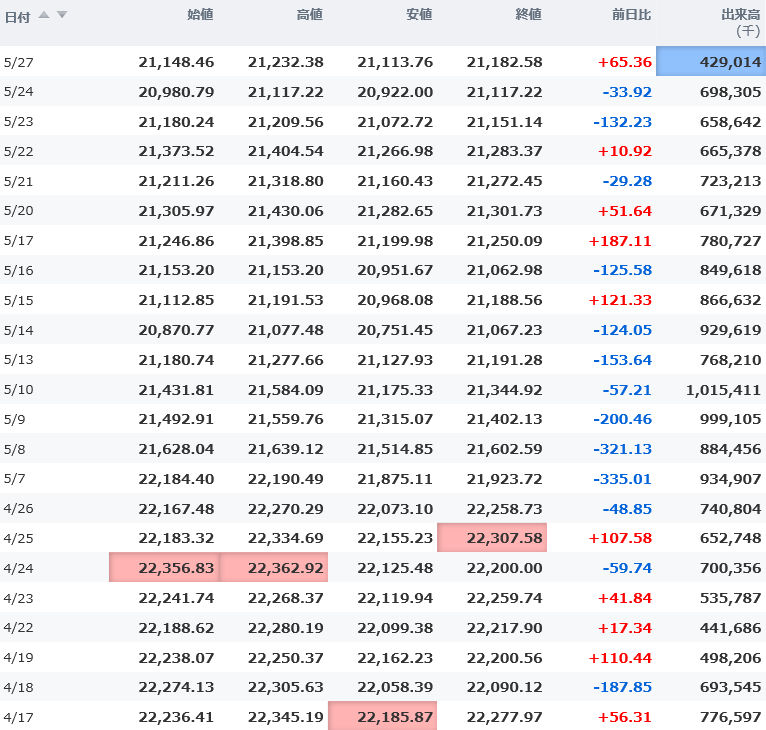766x730 pixels.
Task: Select the 4/19 date cell
Action: 19,658
